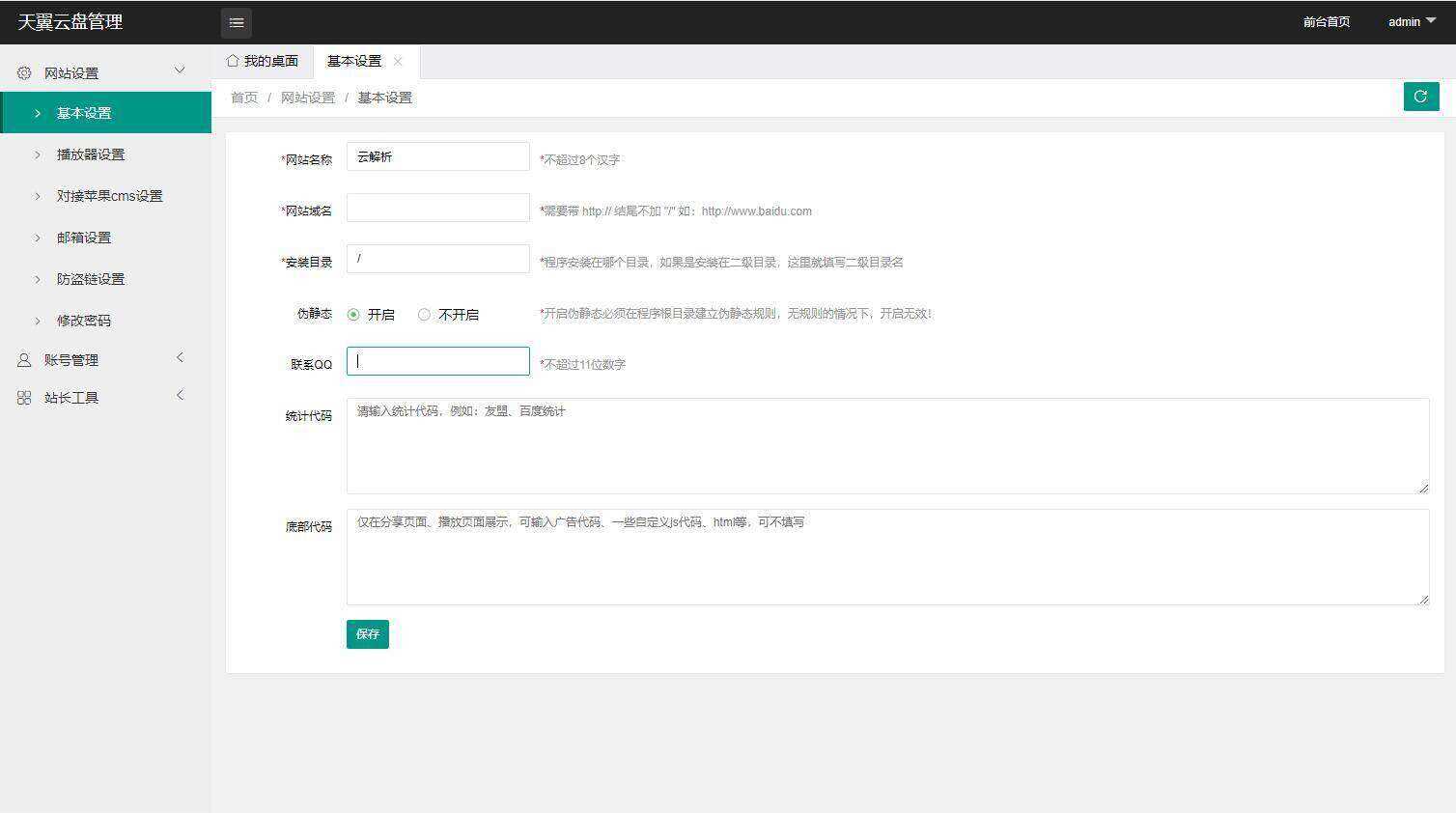Click the 保存 save button
The image size is (1456, 813).
pyautogui.click(x=367, y=633)
